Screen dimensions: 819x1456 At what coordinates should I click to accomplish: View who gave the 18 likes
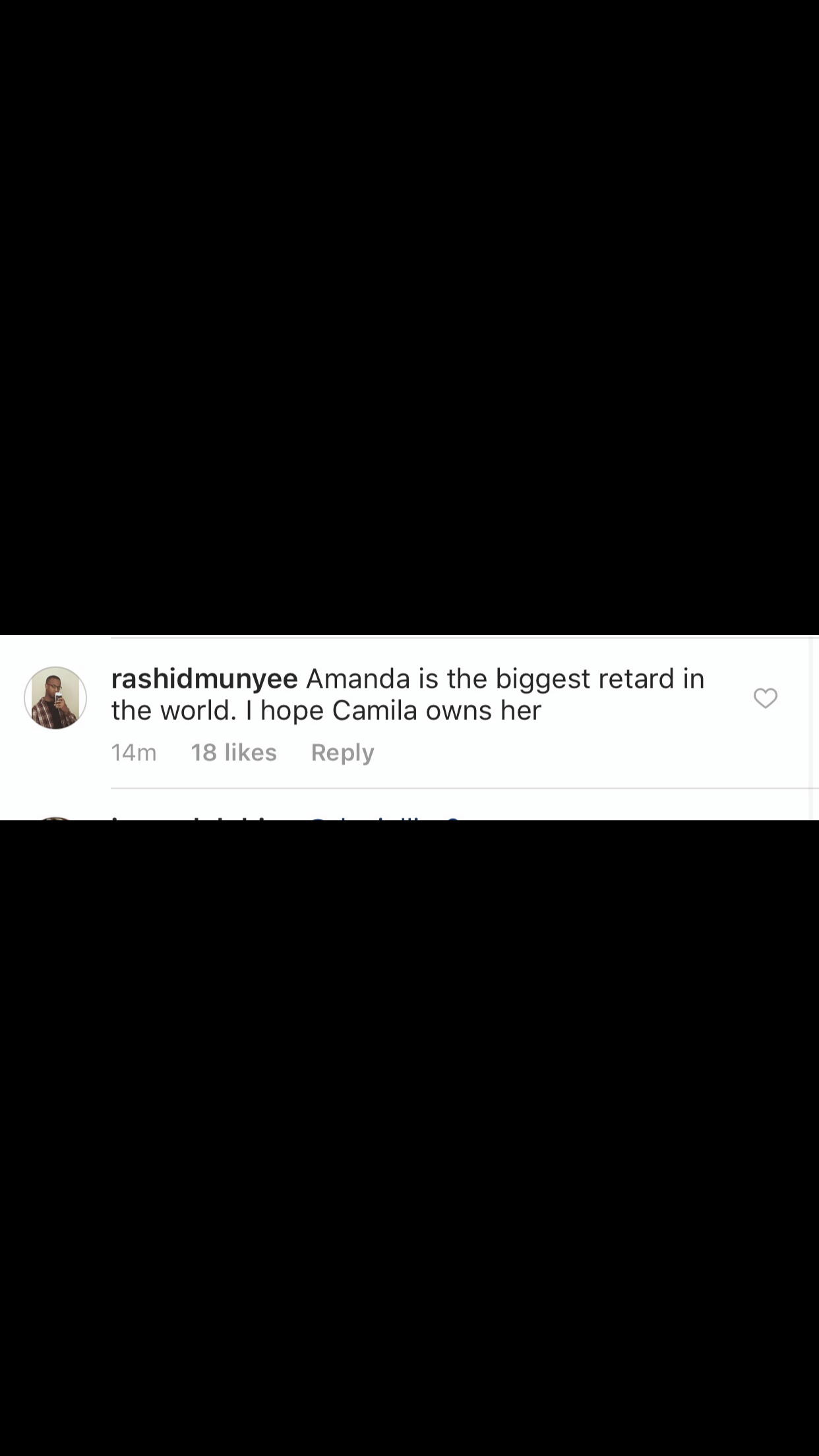(x=233, y=752)
